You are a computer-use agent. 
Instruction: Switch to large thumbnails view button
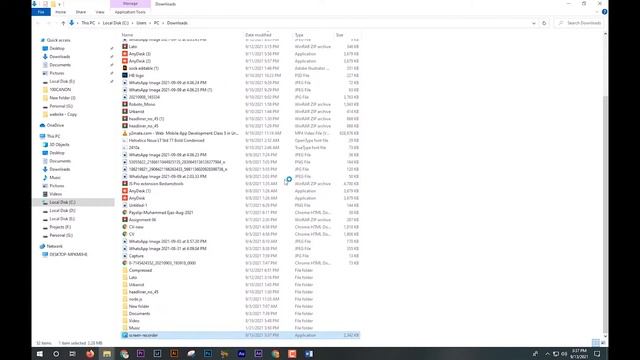pyautogui.click(x=603, y=343)
